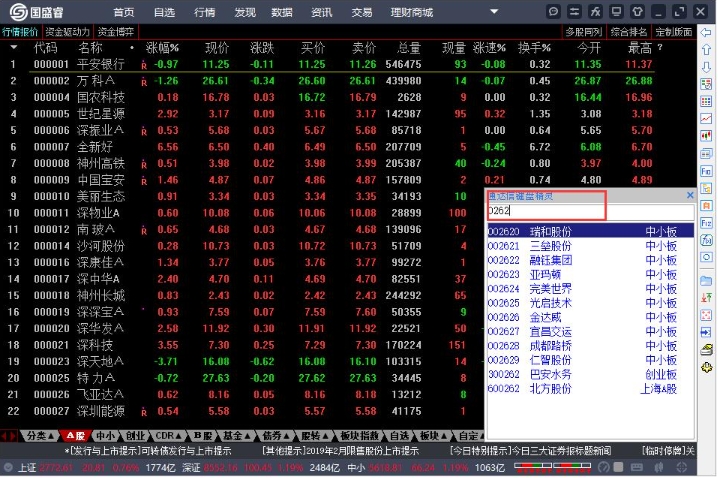Click the 定制版面 button
The image size is (718, 478).
coord(674,32)
